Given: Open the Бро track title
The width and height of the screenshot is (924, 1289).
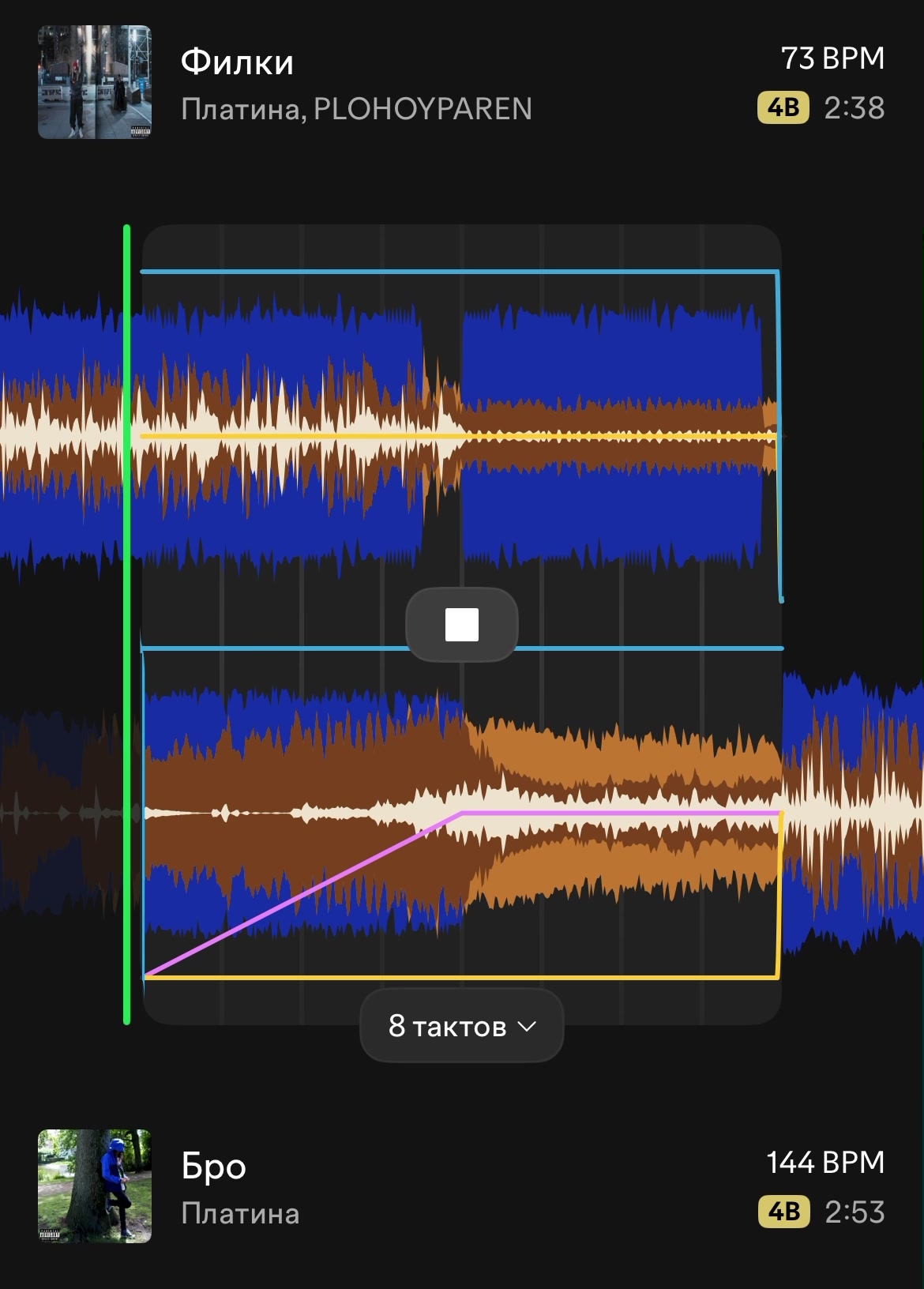Looking at the screenshot, I should 213,1167.
